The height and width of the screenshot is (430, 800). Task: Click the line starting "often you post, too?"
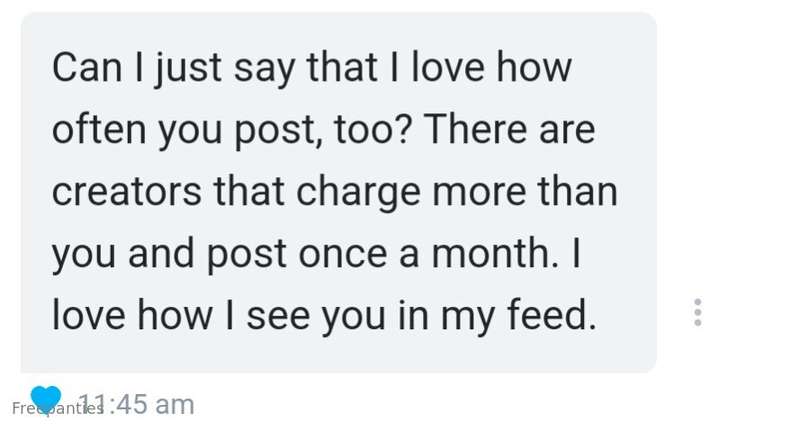[x=323, y=130]
